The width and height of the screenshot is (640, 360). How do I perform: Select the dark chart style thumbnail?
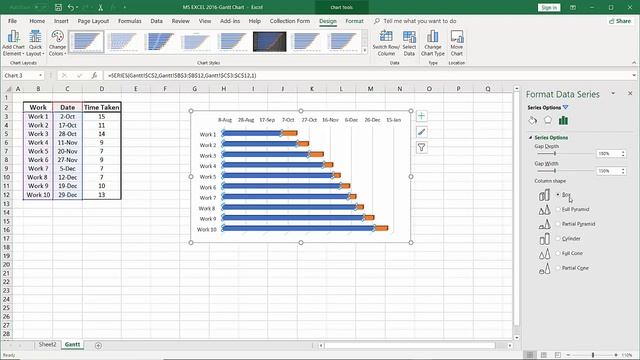269,42
